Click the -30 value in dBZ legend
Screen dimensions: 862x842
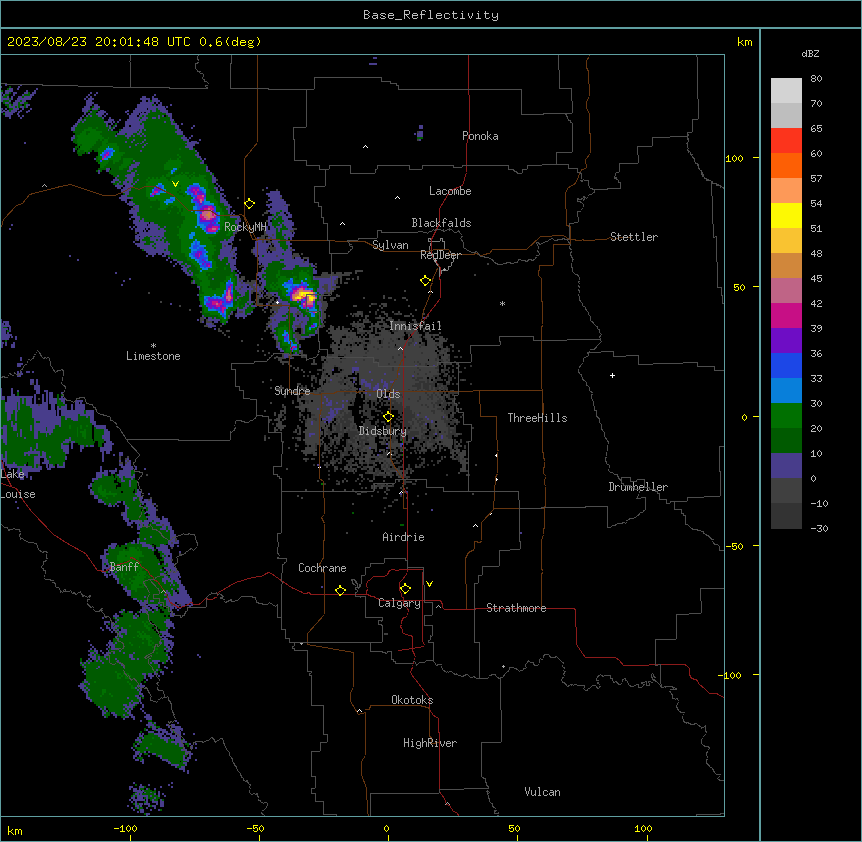coord(819,528)
